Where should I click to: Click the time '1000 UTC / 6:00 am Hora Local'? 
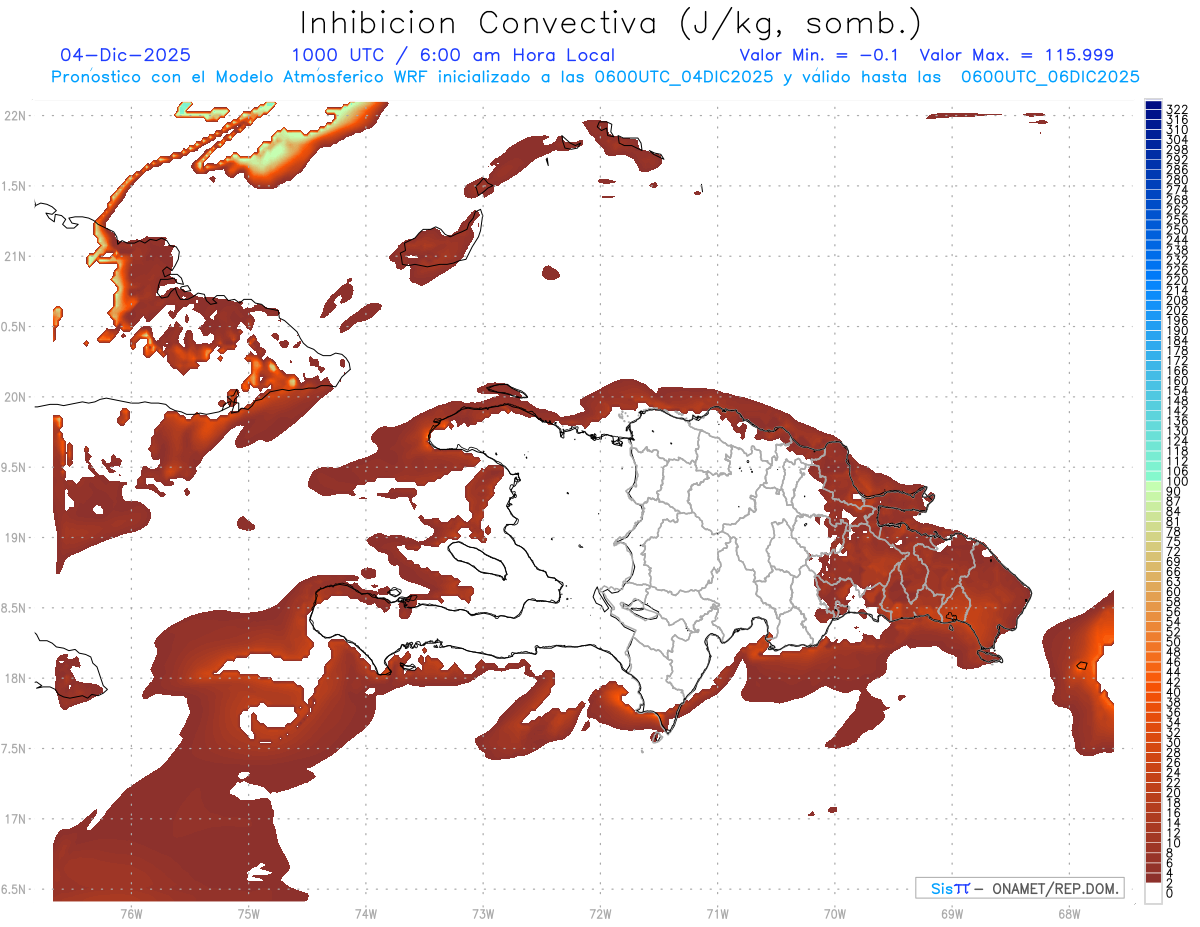[x=453, y=56]
